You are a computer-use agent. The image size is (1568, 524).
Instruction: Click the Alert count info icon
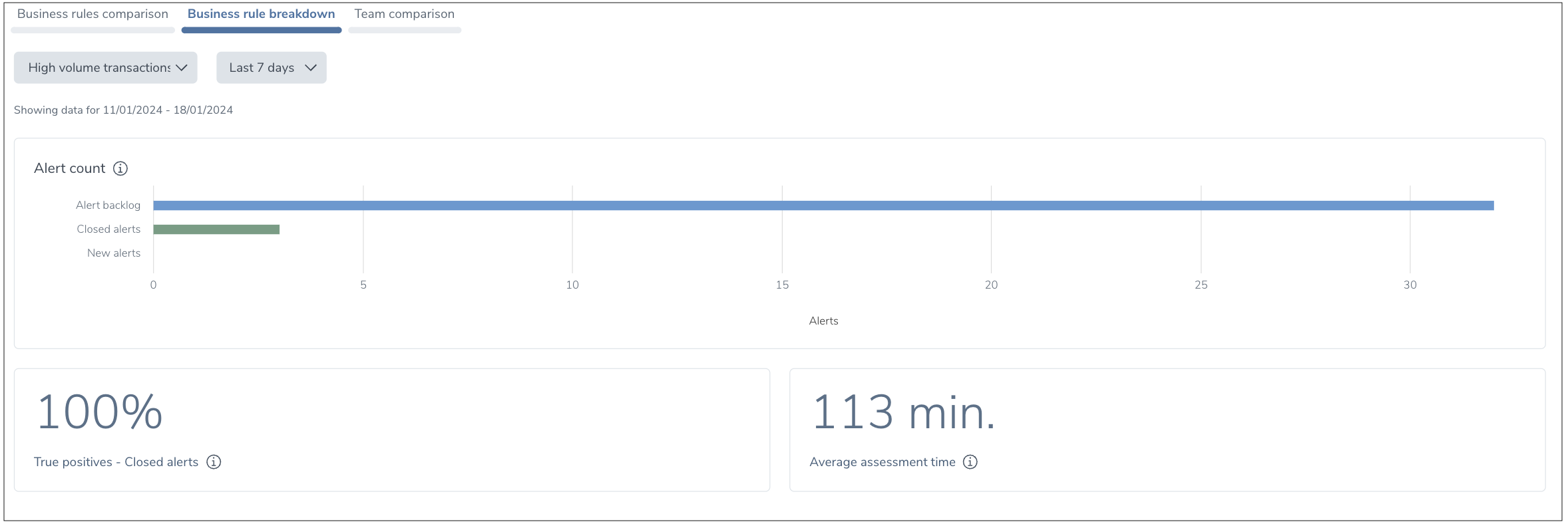click(120, 168)
